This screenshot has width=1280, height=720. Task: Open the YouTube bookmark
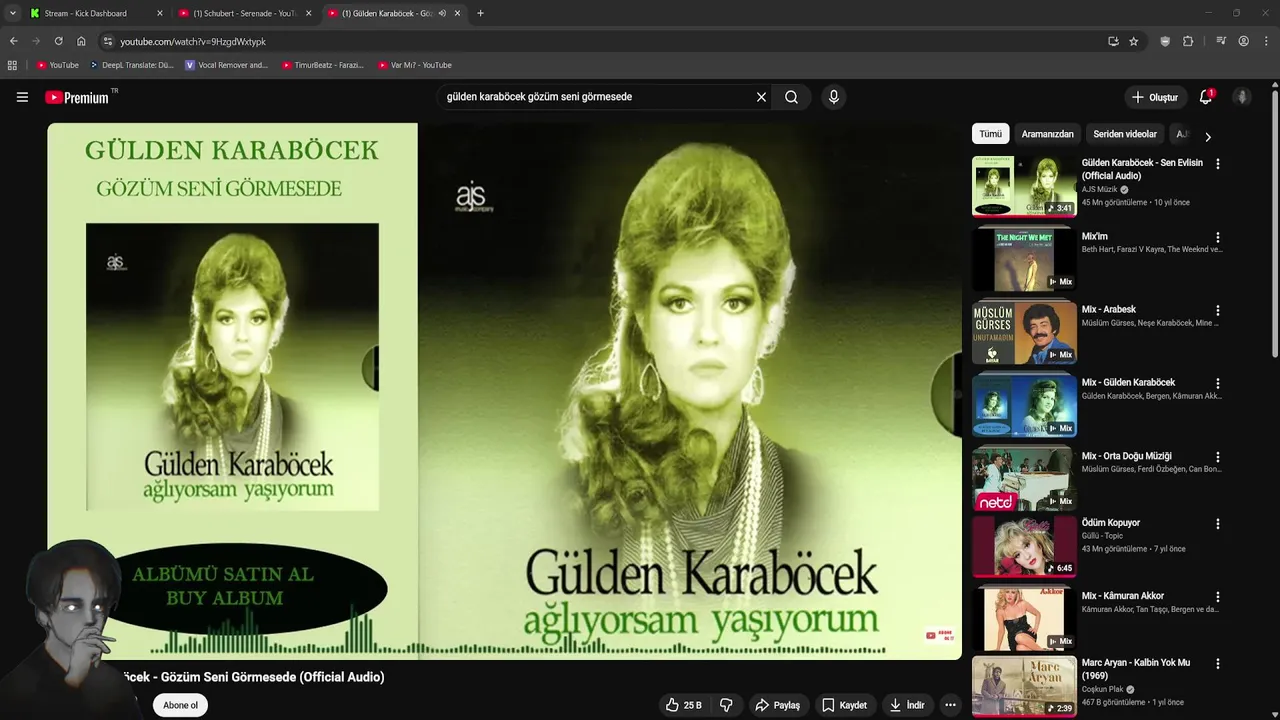tap(57, 65)
